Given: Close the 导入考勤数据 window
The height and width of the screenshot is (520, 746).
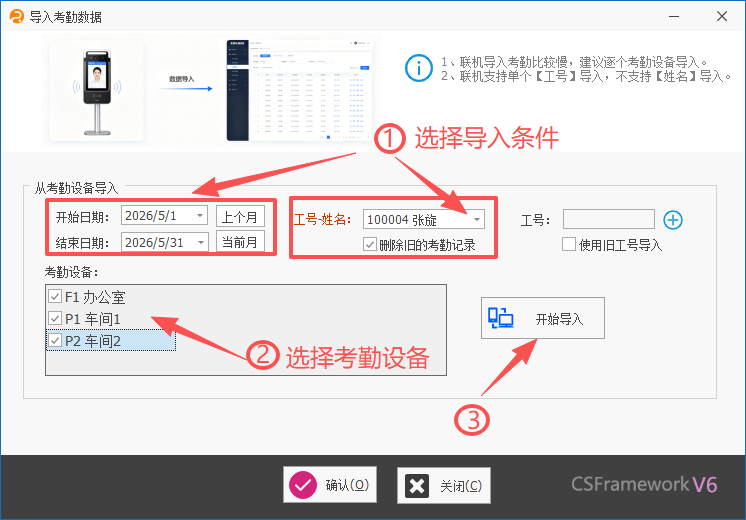Looking at the screenshot, I should click(x=722, y=17).
